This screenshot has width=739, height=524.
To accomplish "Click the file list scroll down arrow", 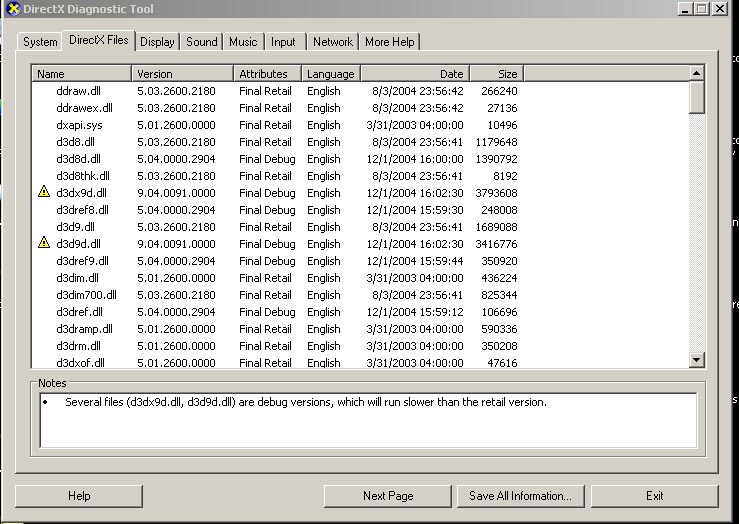I will (x=697, y=360).
